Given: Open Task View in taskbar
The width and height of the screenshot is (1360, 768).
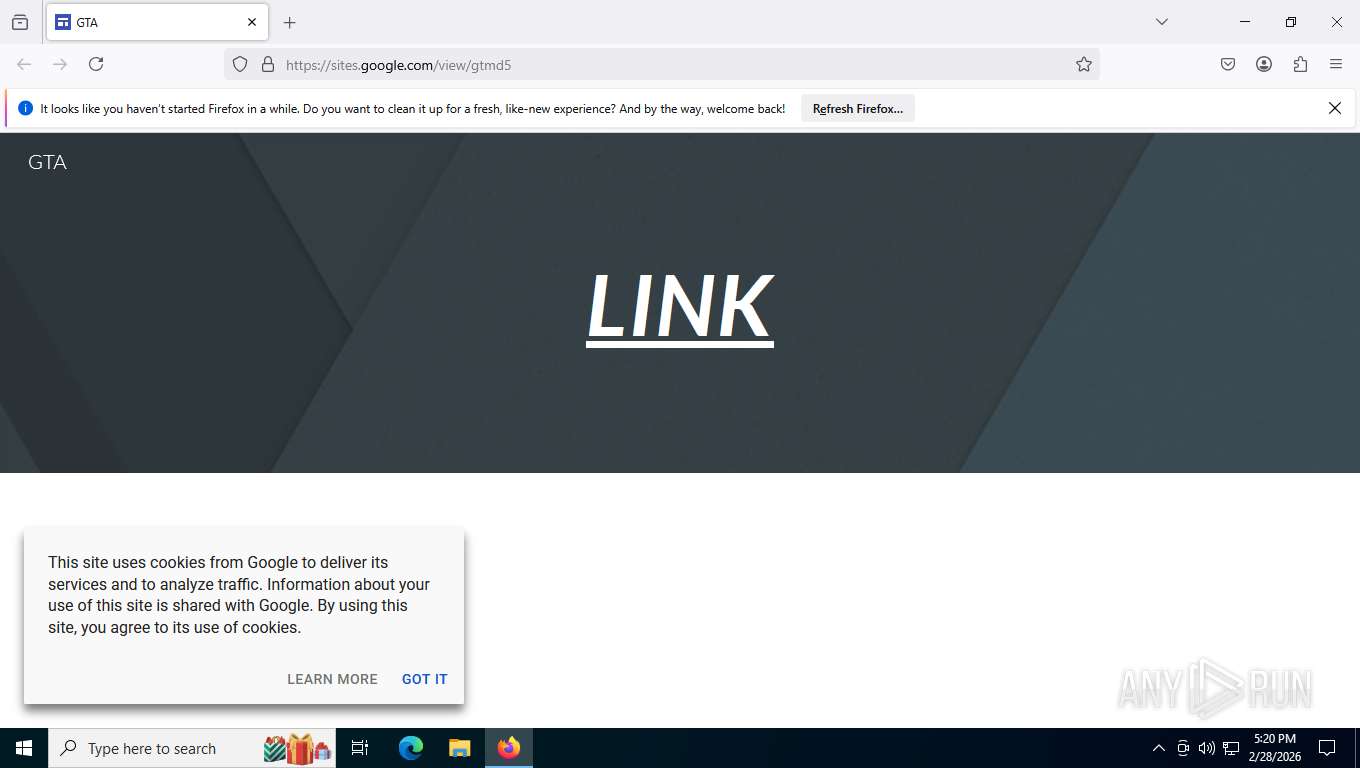Looking at the screenshot, I should point(360,748).
